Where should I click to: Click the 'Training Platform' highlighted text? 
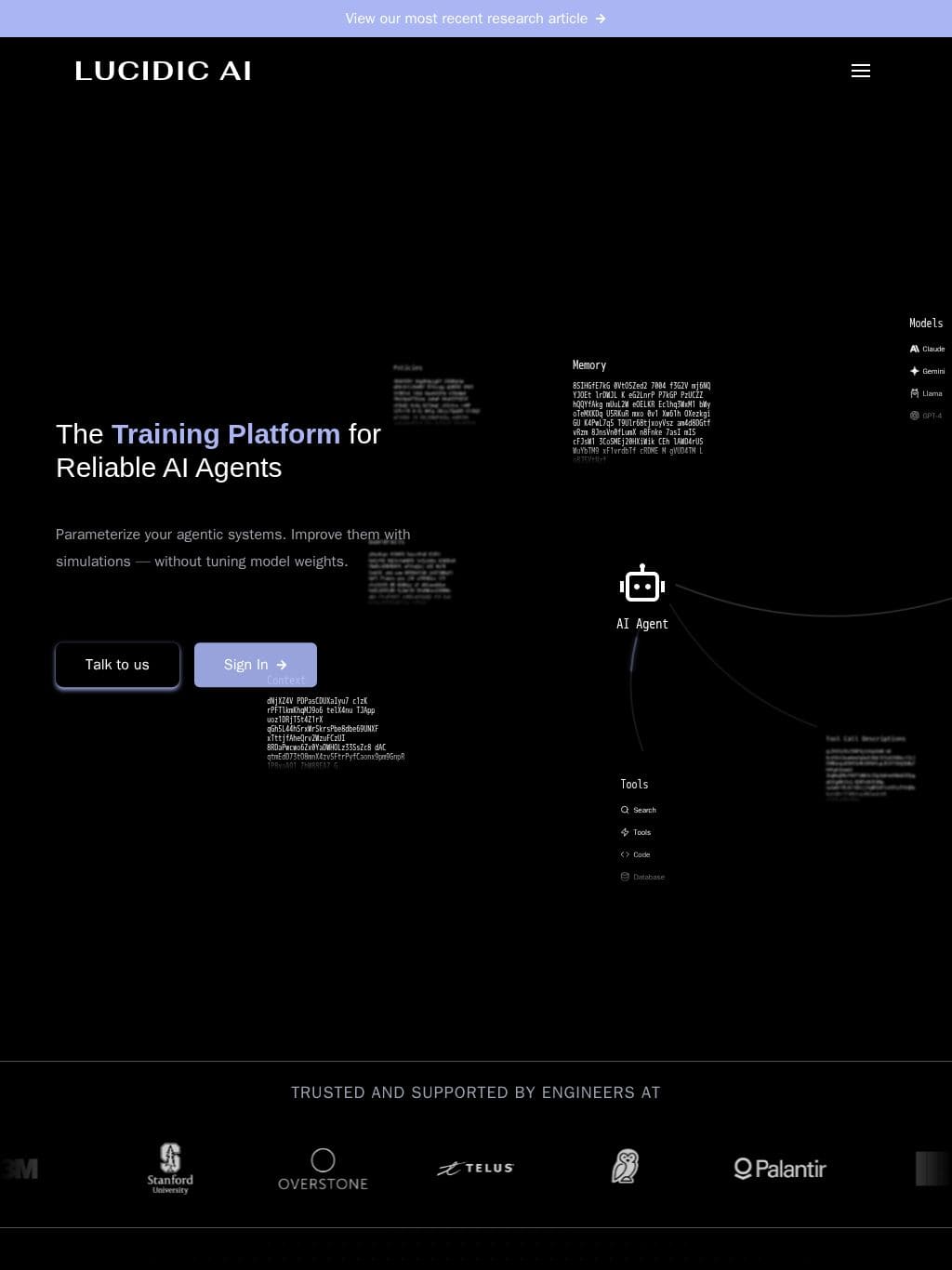(226, 434)
